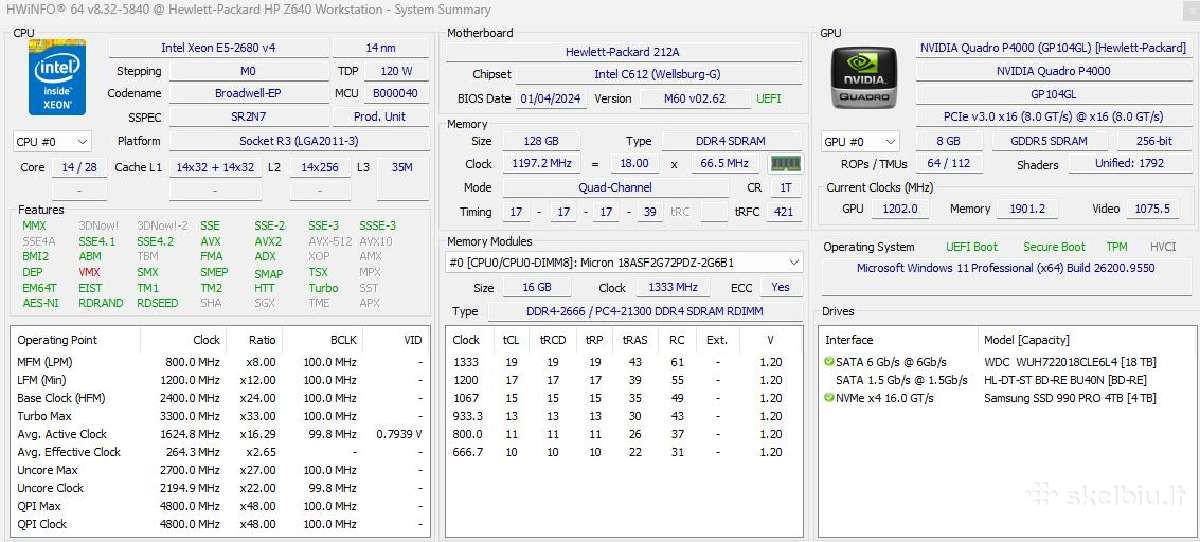
Task: Click the 120 W TDP value
Action: click(x=396, y=71)
